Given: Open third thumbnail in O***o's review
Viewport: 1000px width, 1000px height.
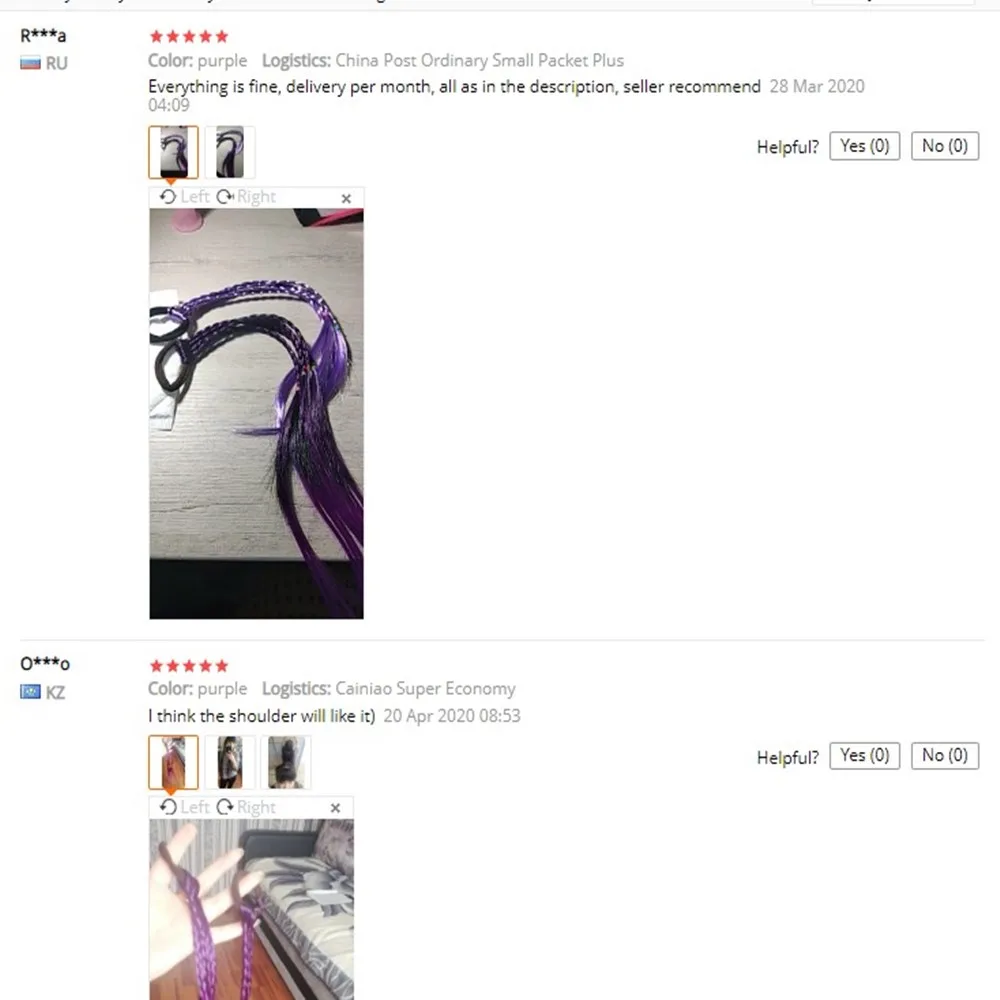Looking at the screenshot, I should pyautogui.click(x=286, y=762).
